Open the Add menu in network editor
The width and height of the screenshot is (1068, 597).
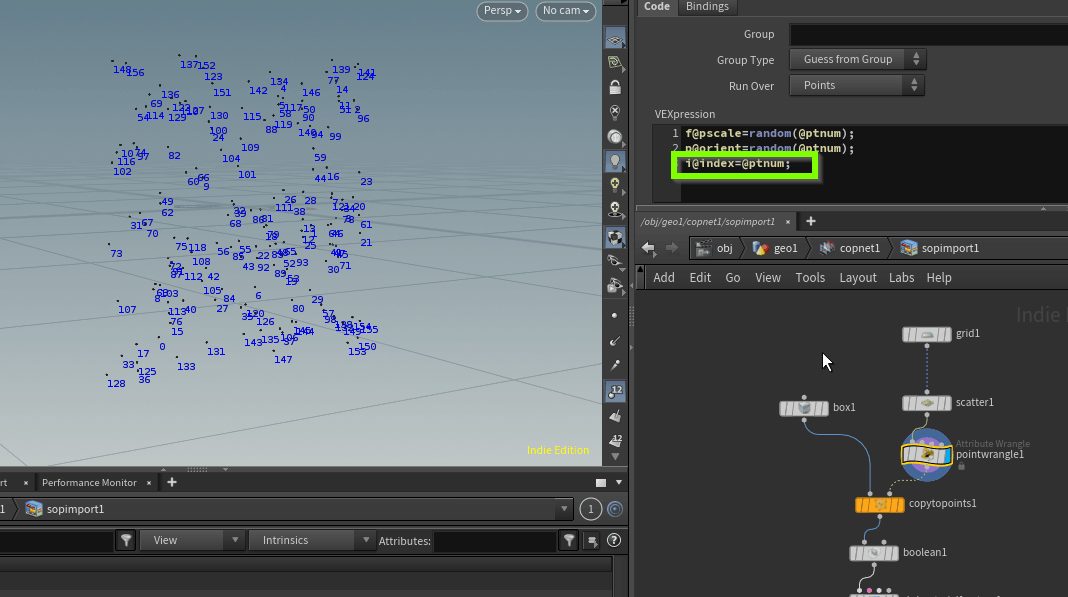[664, 277]
